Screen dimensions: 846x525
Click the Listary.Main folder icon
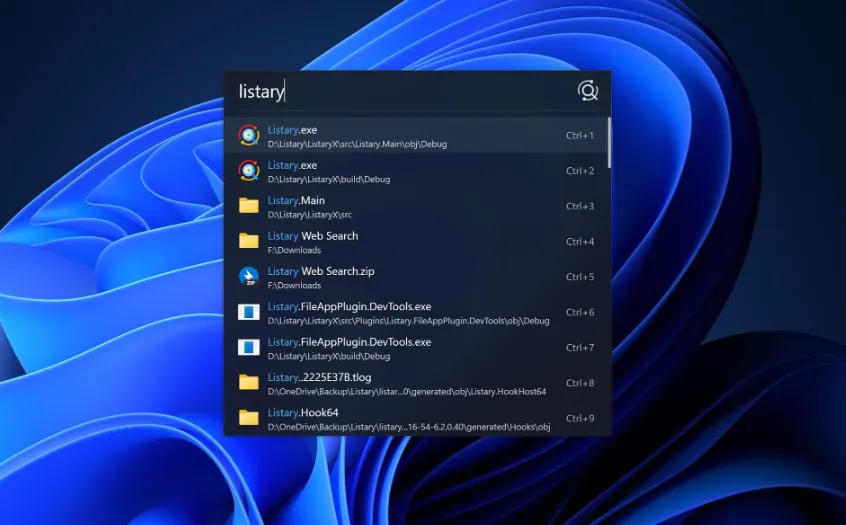(249, 206)
